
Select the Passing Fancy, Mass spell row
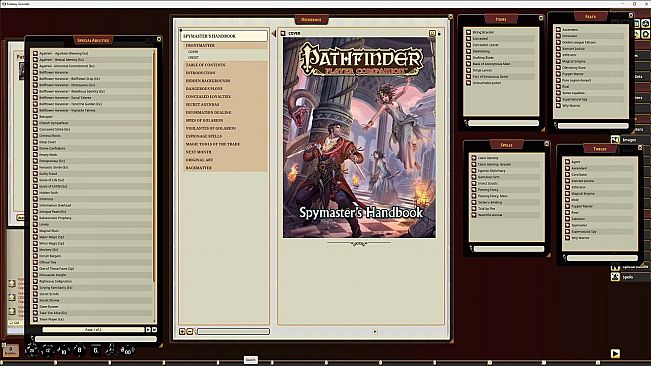click(506, 196)
